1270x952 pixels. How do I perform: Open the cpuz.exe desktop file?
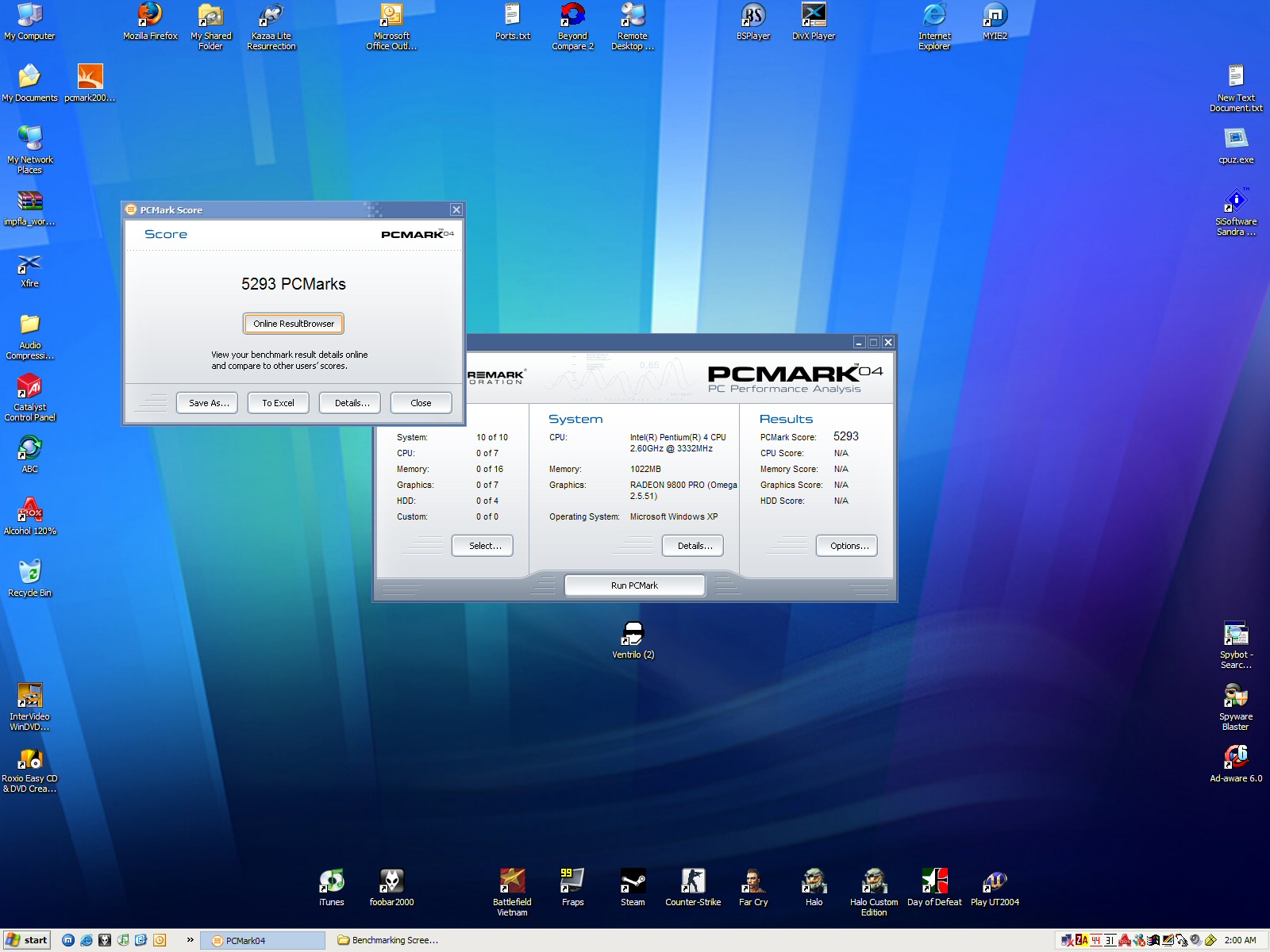pos(1236,146)
